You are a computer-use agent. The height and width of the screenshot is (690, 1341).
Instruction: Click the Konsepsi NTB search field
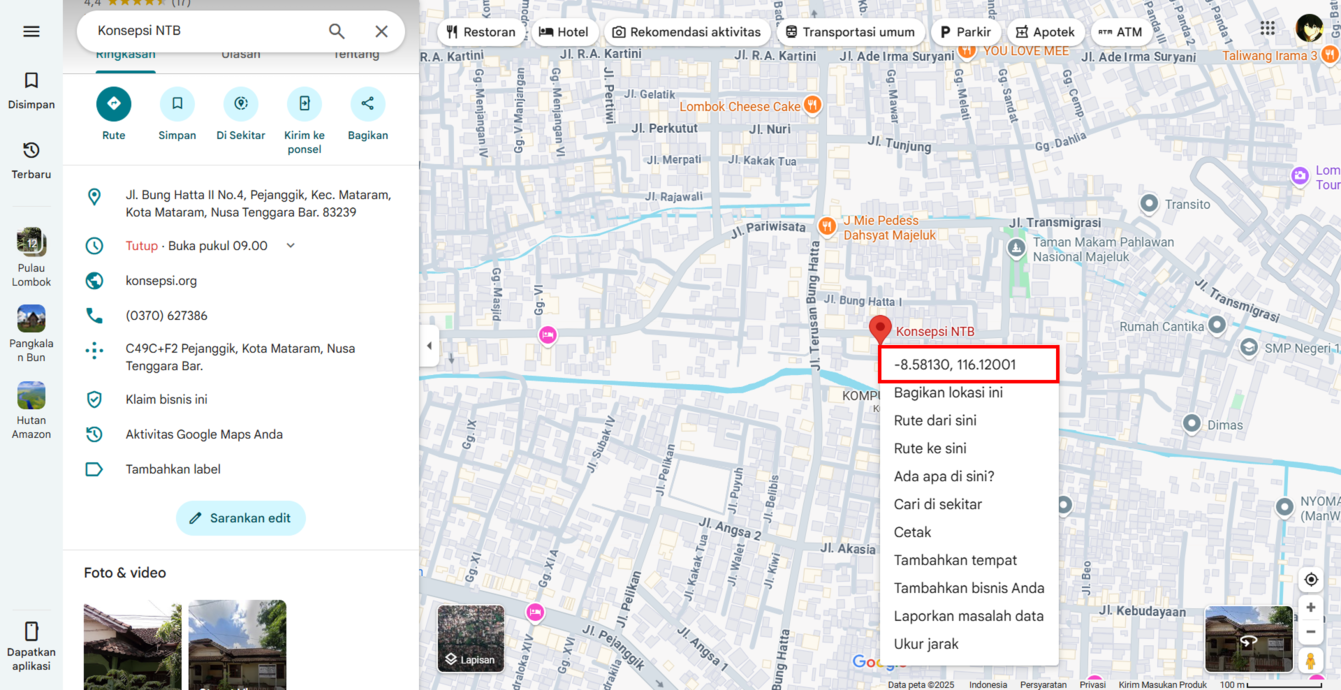pos(205,31)
